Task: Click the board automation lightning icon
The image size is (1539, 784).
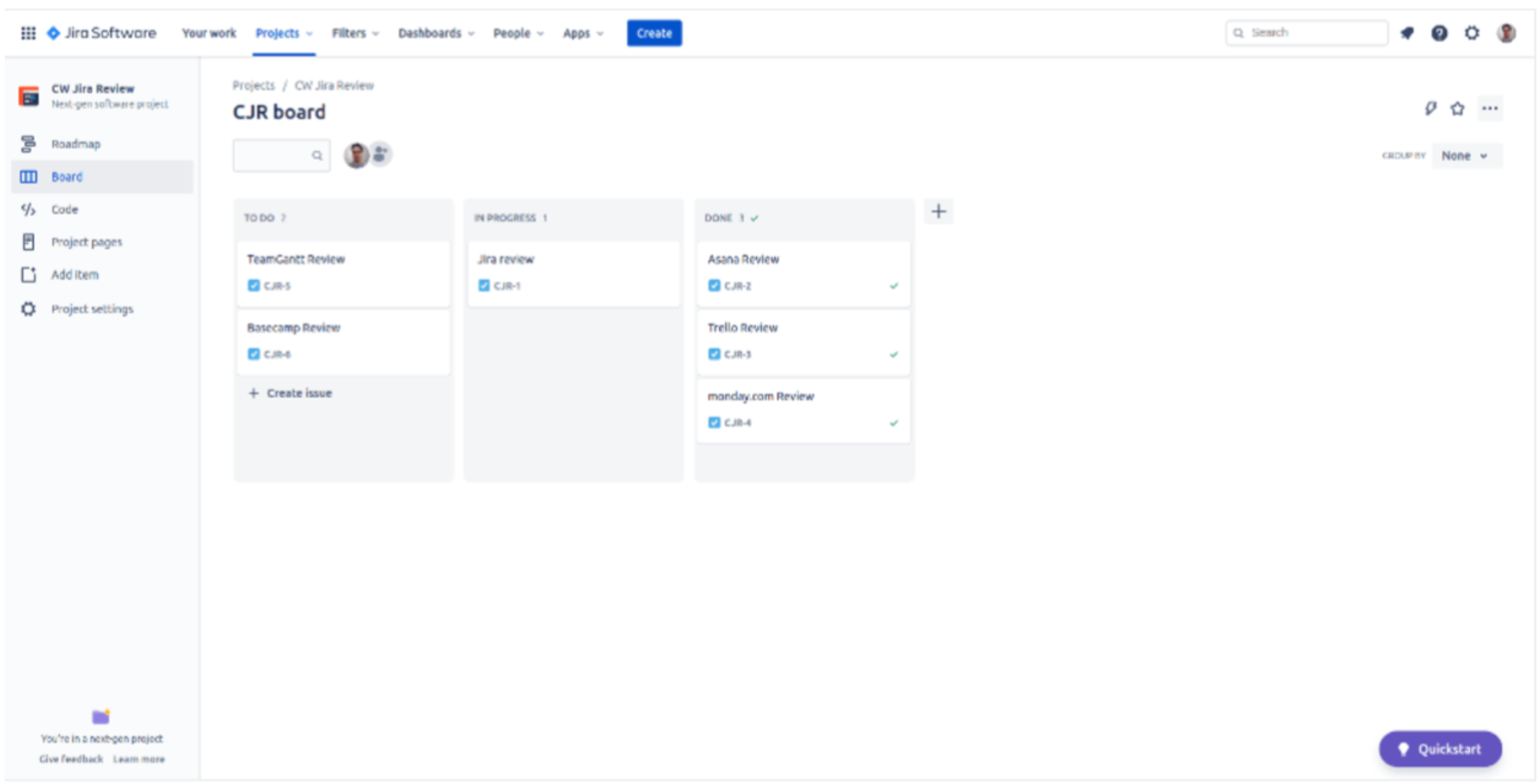Action: [1430, 108]
